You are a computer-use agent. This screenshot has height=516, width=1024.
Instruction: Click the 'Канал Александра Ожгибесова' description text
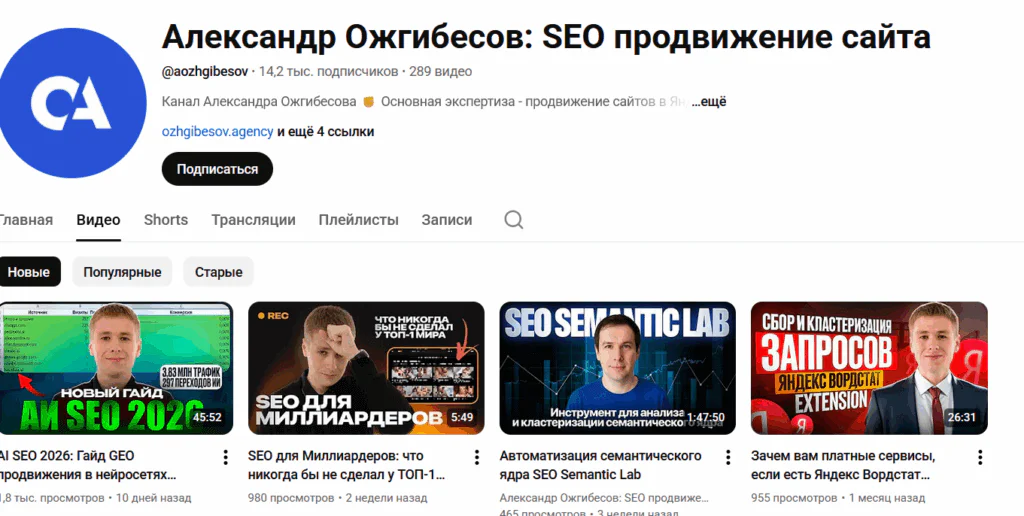(x=259, y=102)
